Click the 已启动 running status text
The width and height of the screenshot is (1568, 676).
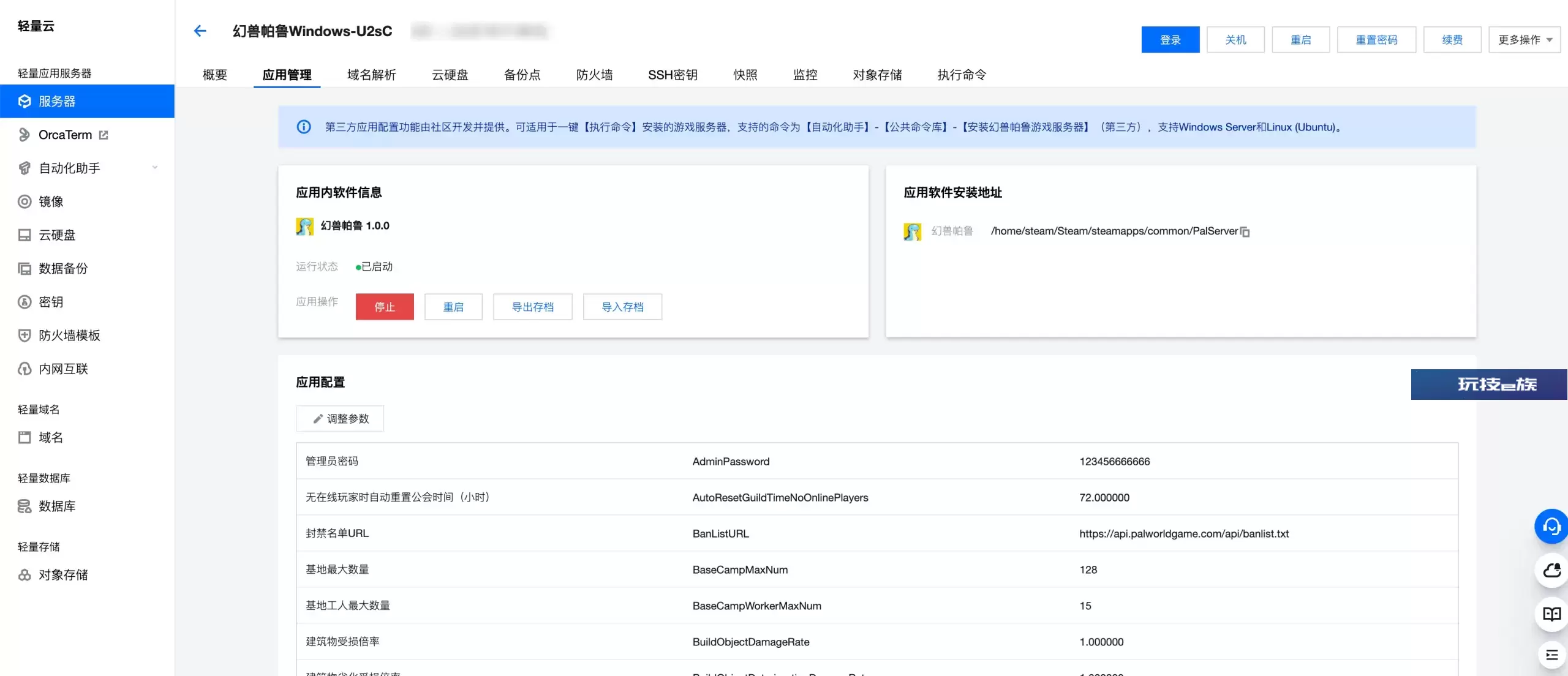coord(377,267)
